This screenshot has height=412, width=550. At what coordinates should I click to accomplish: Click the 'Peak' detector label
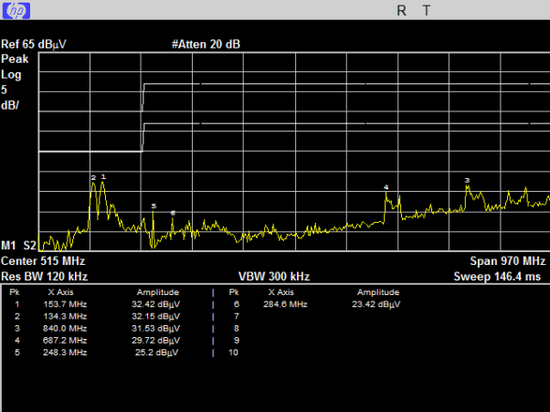(15, 59)
